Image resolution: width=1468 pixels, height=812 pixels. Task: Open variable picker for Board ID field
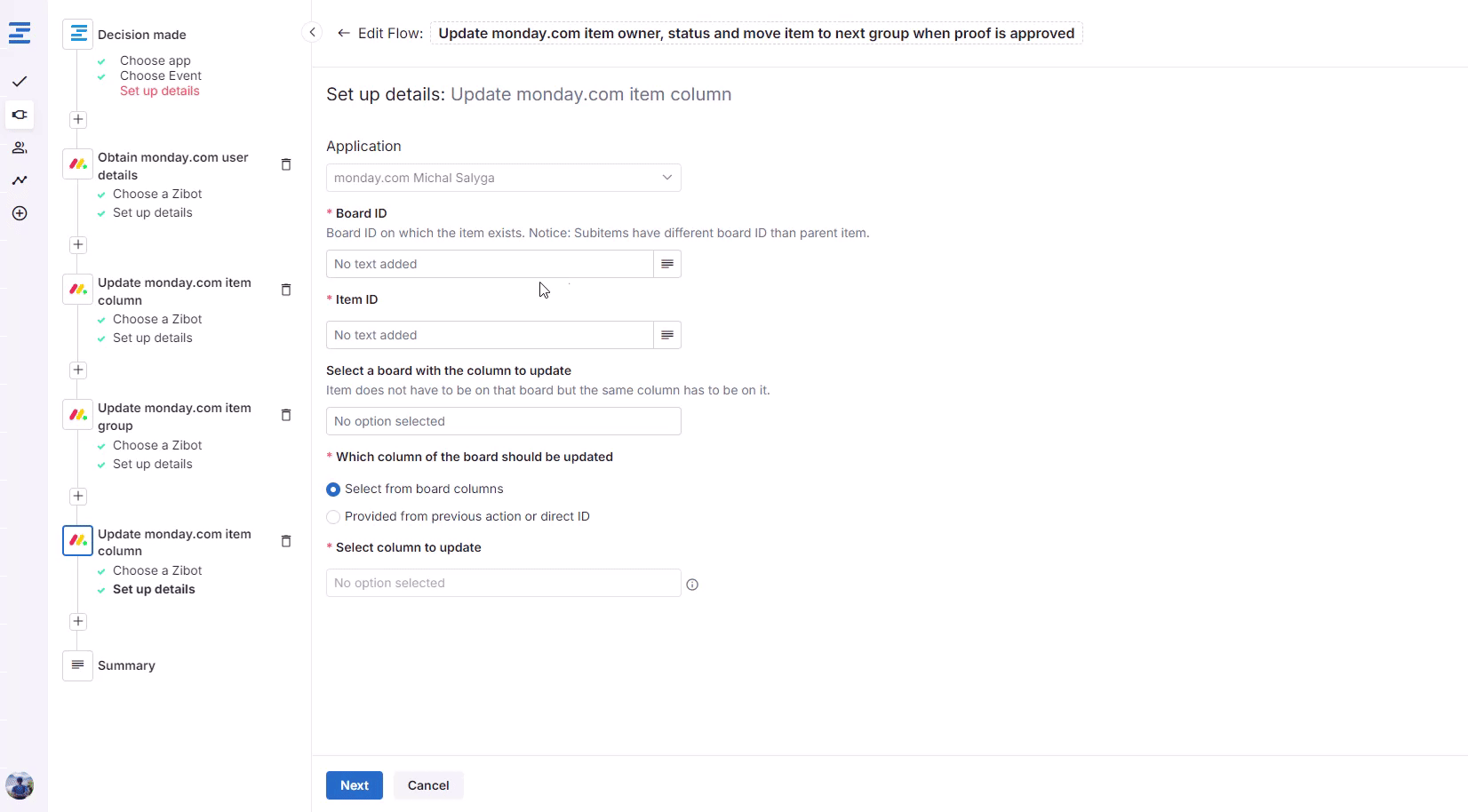[667, 264]
